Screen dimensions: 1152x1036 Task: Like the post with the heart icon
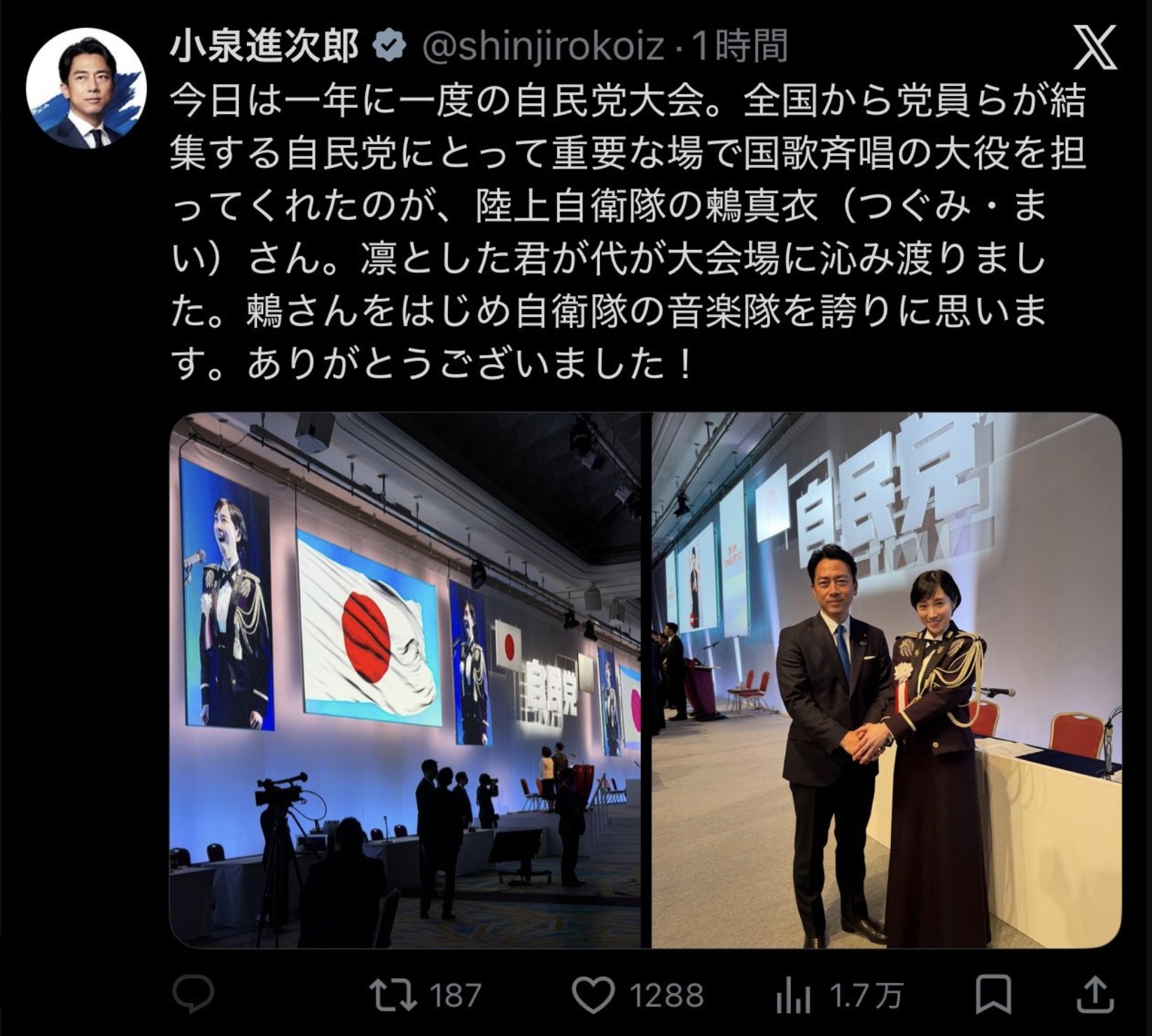[x=593, y=995]
